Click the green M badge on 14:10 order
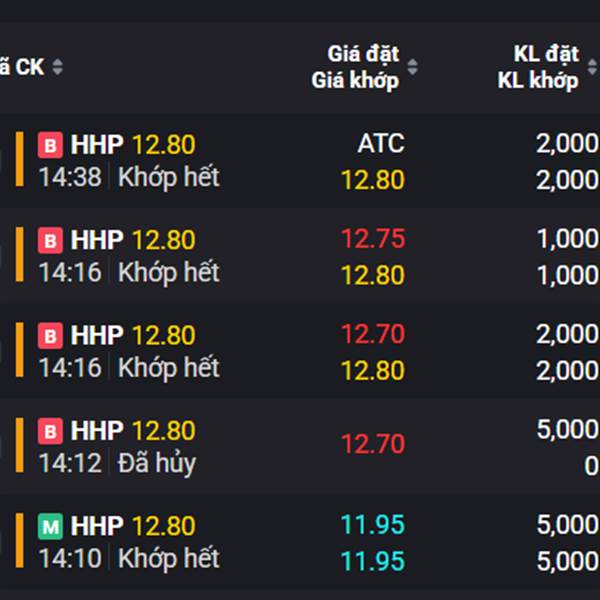The image size is (600, 600). point(50,526)
